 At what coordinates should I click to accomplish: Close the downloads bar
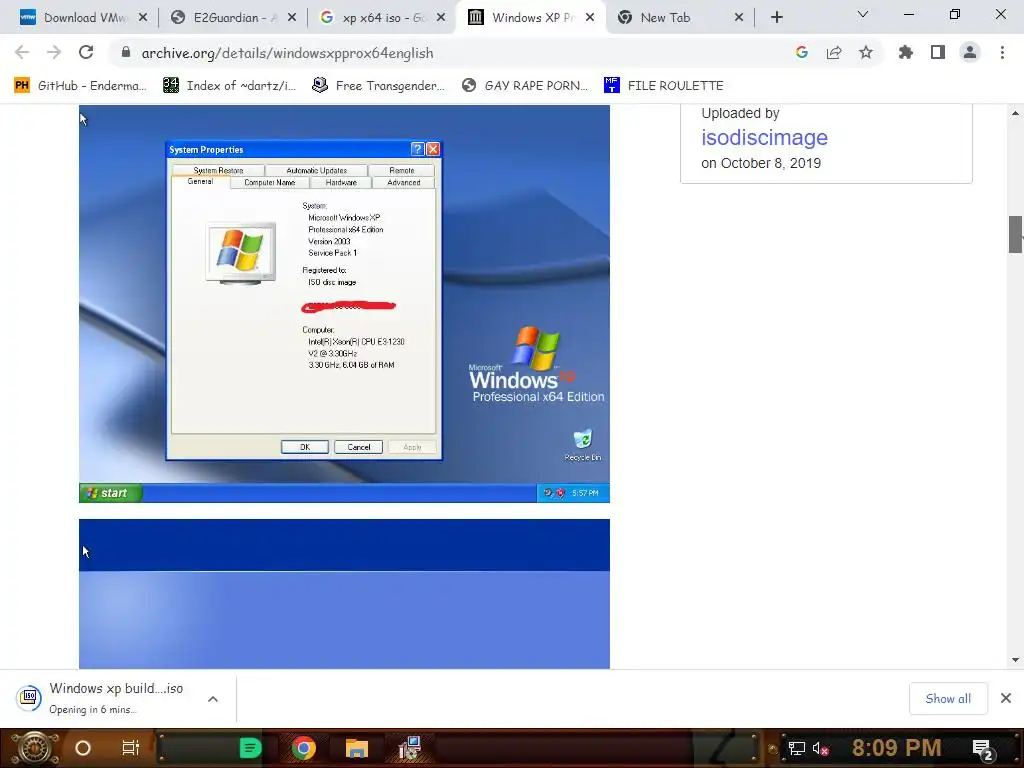tap(1006, 698)
